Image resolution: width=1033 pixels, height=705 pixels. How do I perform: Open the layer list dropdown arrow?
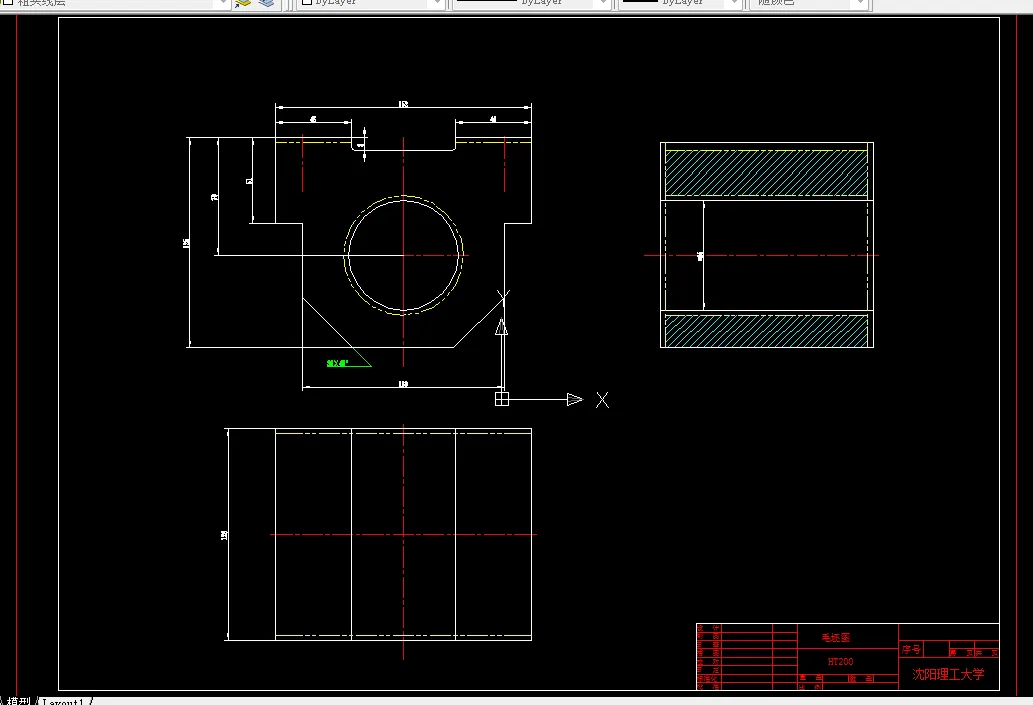point(222,3)
